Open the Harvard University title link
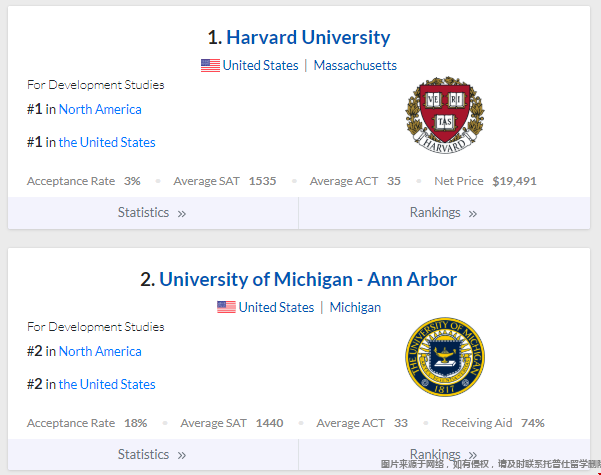The image size is (601, 475). 308,38
